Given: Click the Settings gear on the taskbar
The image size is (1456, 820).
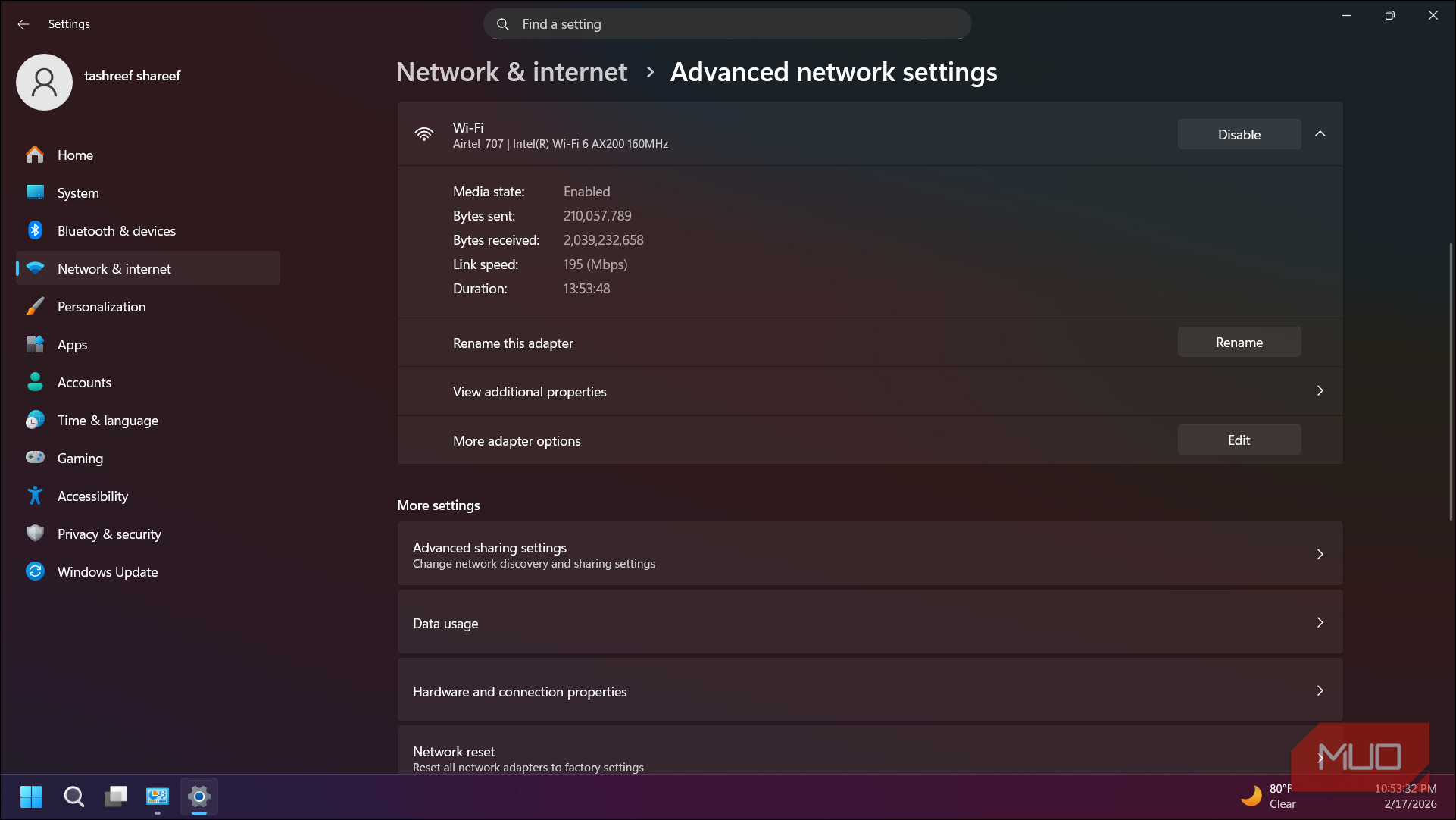Looking at the screenshot, I should pyautogui.click(x=199, y=797).
